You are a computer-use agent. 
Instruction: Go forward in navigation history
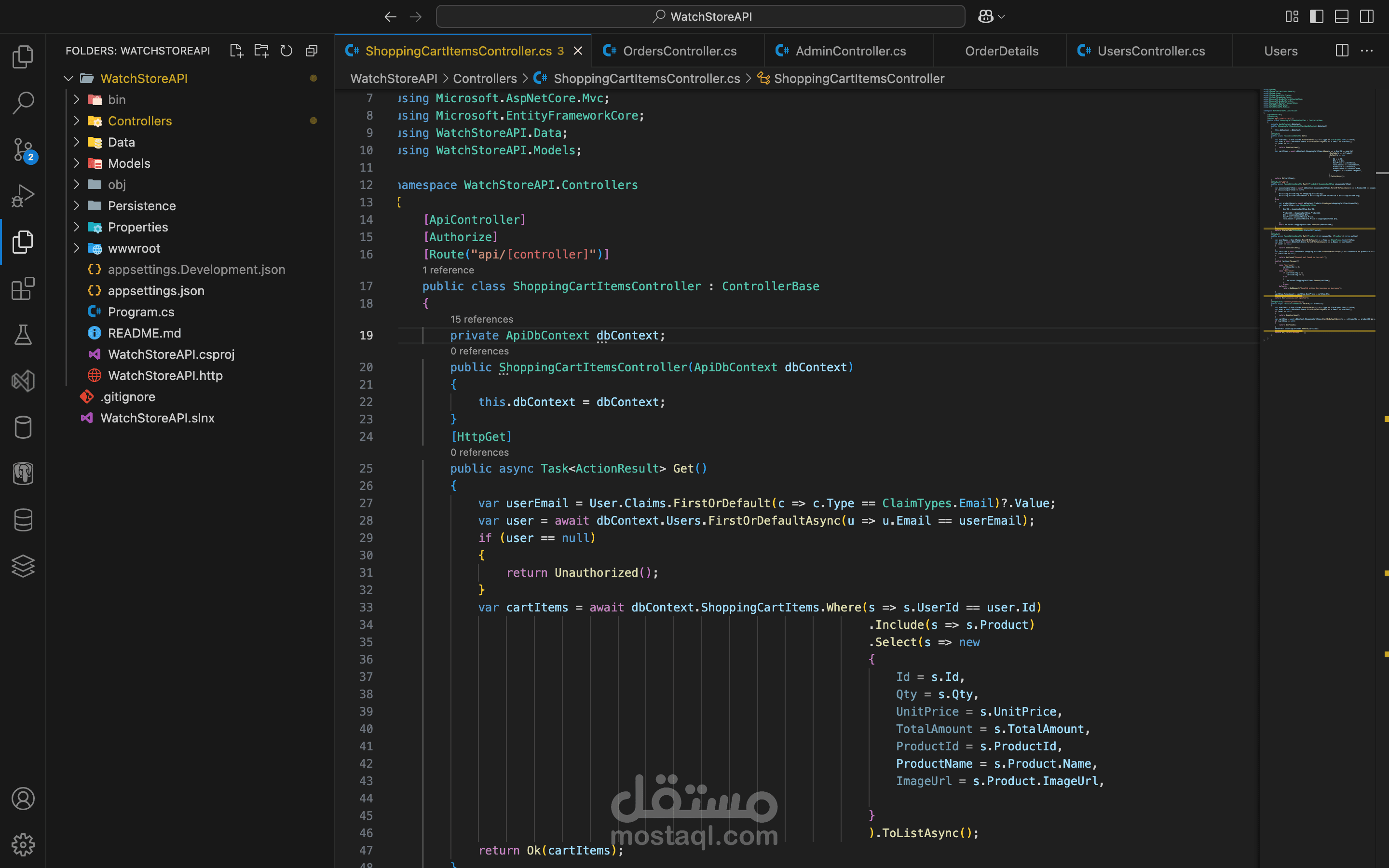pyautogui.click(x=416, y=17)
